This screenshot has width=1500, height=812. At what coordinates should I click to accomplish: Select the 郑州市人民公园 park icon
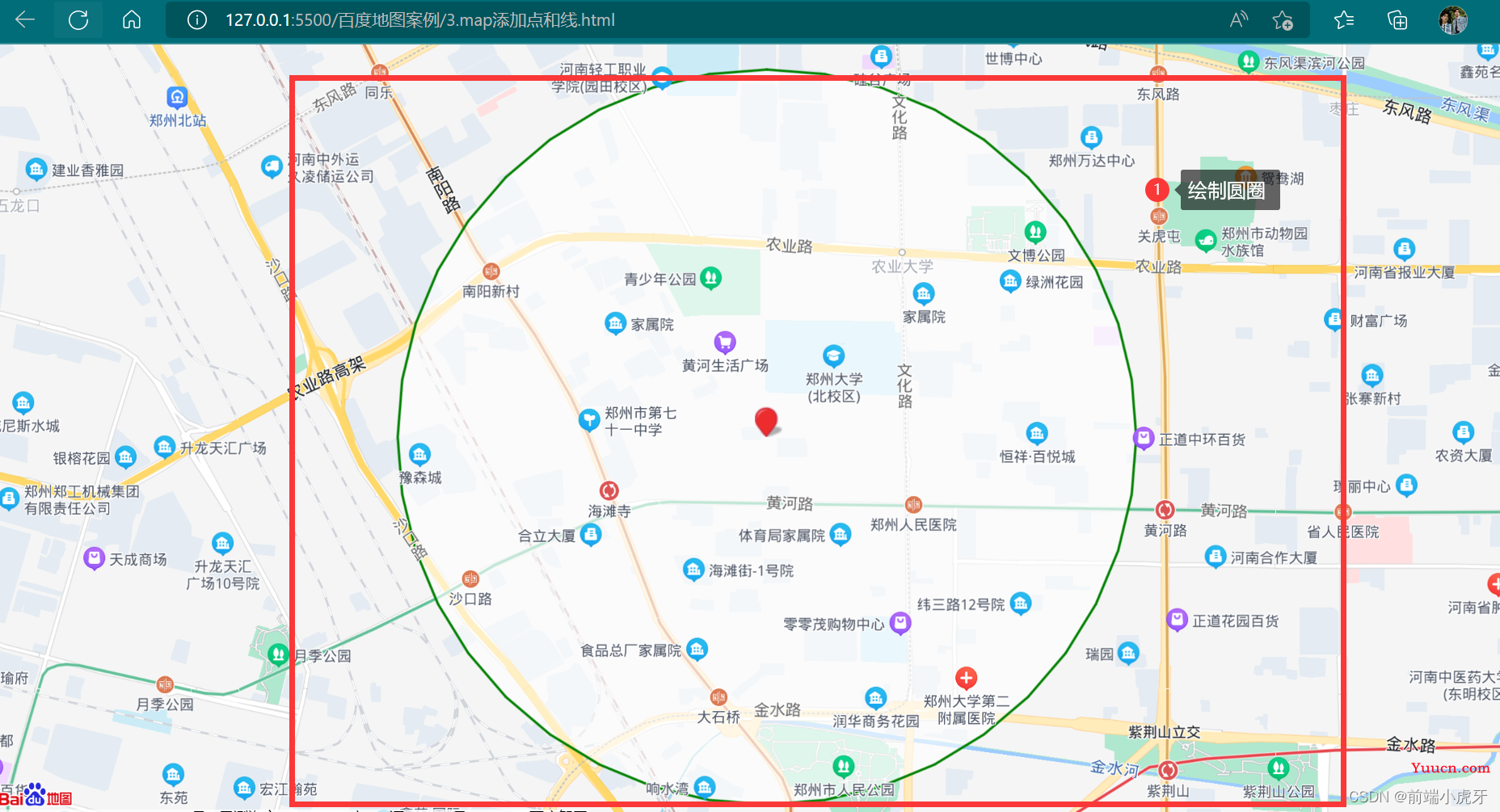pos(844,766)
